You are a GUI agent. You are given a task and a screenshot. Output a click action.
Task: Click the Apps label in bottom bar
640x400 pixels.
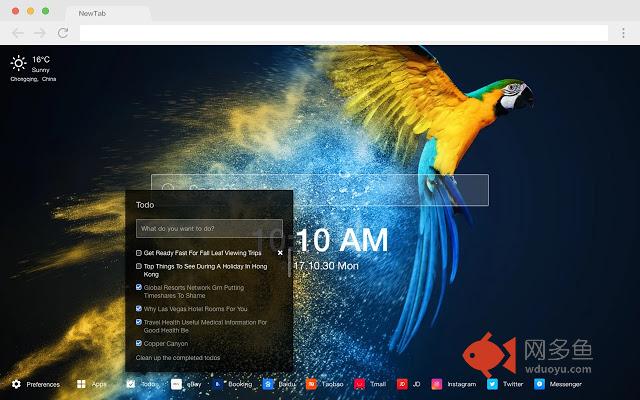[99, 384]
